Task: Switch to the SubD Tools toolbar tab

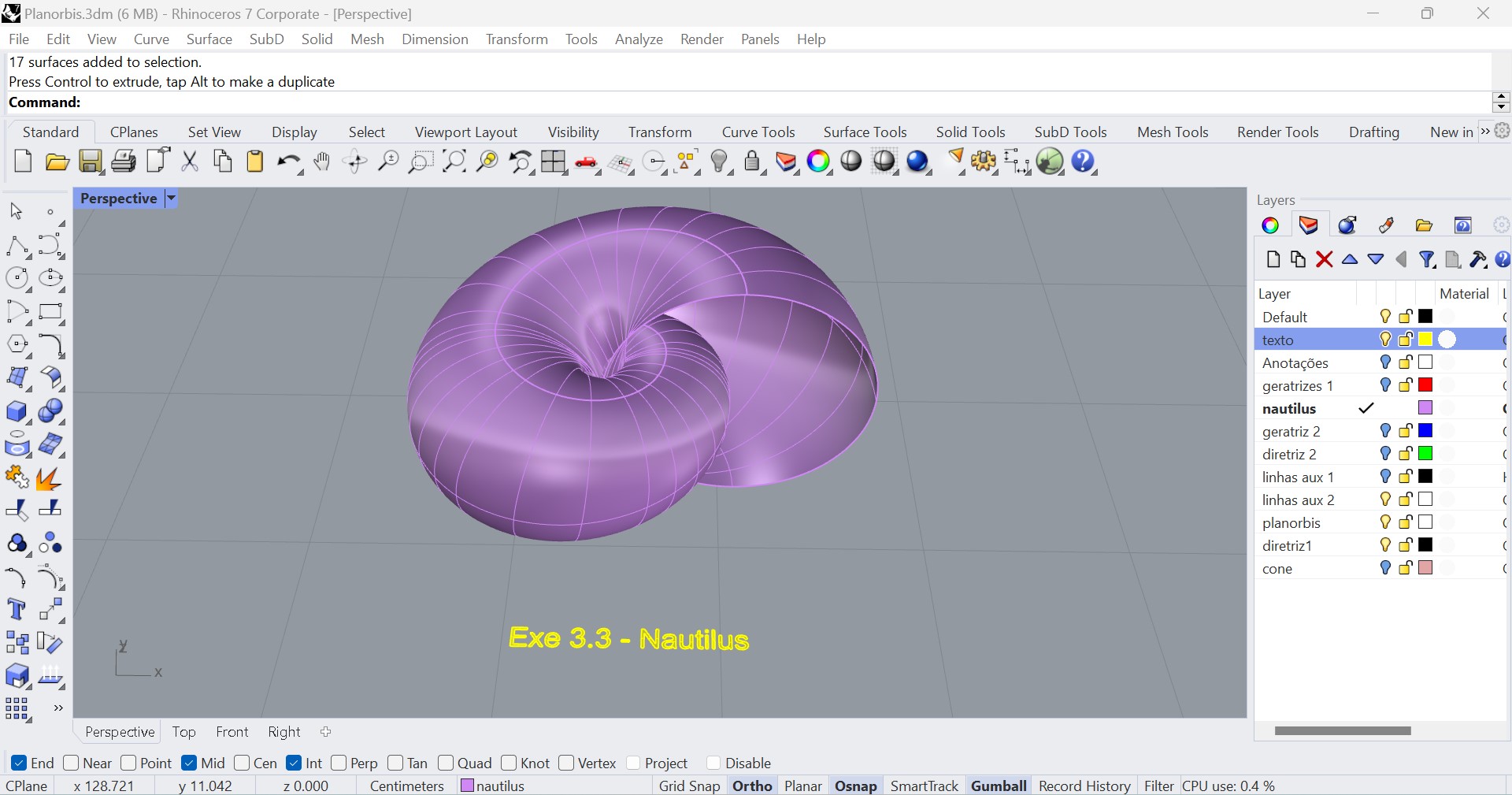Action: 1070,132
